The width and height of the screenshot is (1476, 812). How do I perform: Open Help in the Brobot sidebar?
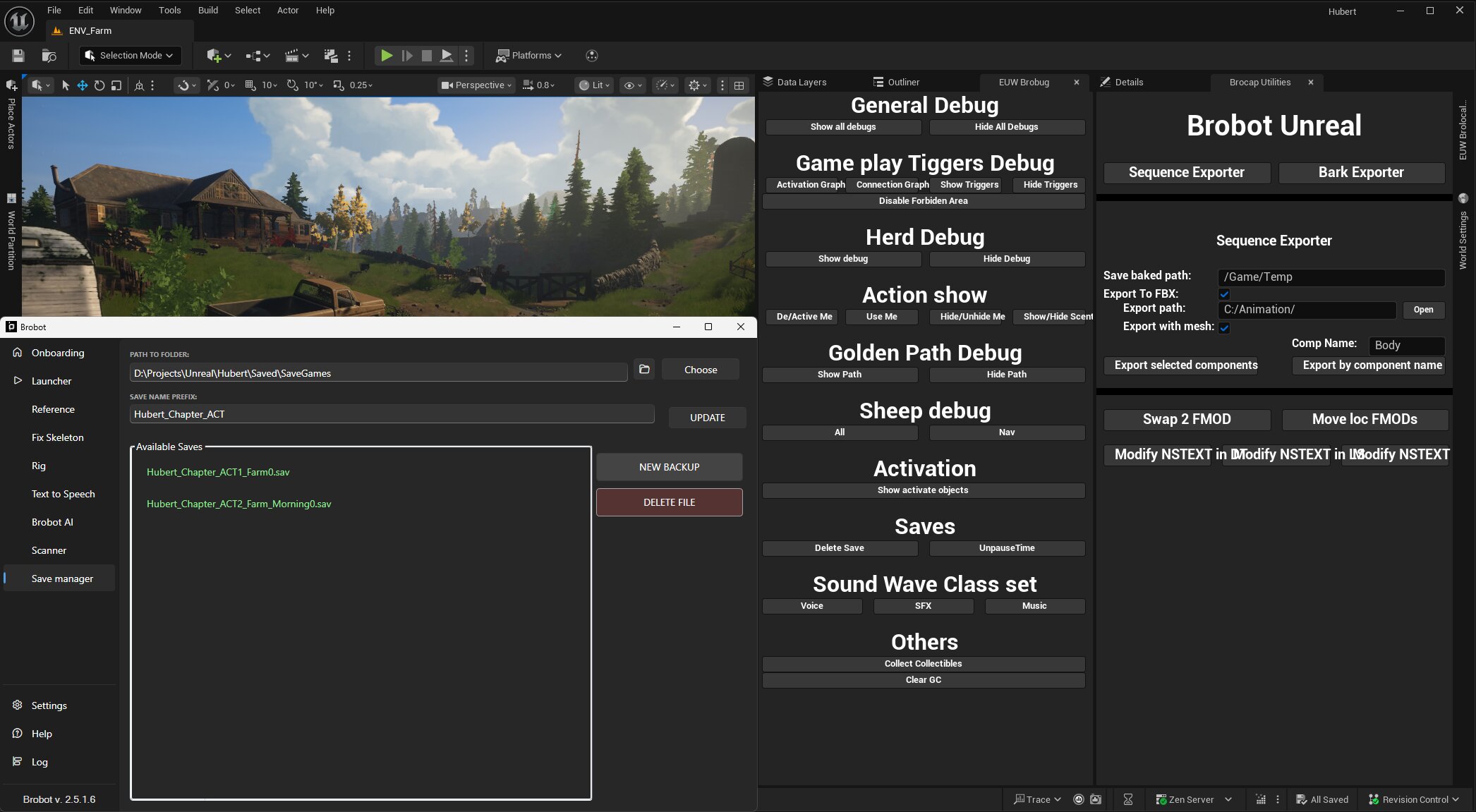59,734
